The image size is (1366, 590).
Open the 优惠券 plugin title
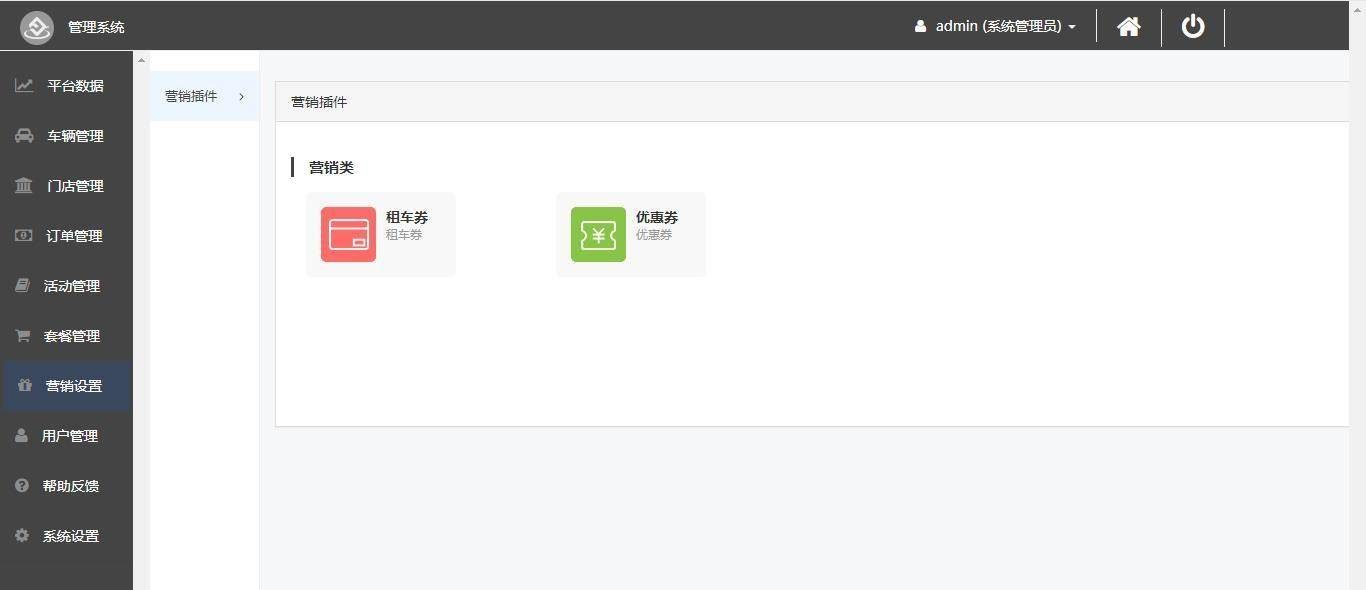(x=657, y=217)
